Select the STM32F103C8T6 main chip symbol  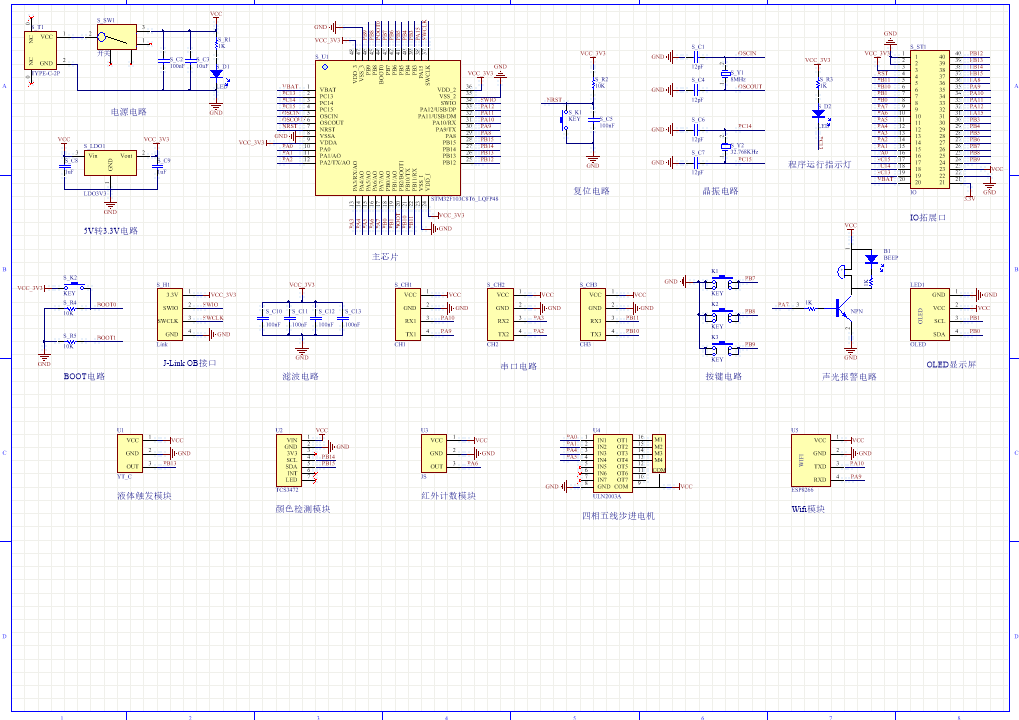(x=388, y=128)
